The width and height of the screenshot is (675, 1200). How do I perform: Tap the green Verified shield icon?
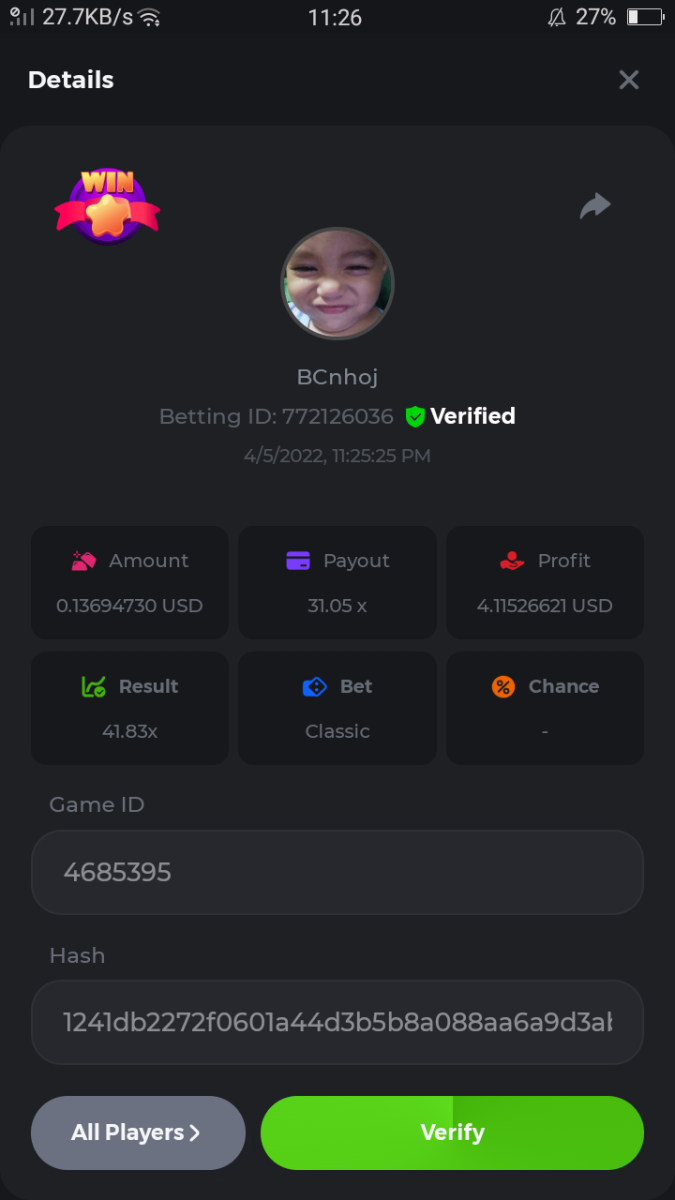click(x=415, y=417)
